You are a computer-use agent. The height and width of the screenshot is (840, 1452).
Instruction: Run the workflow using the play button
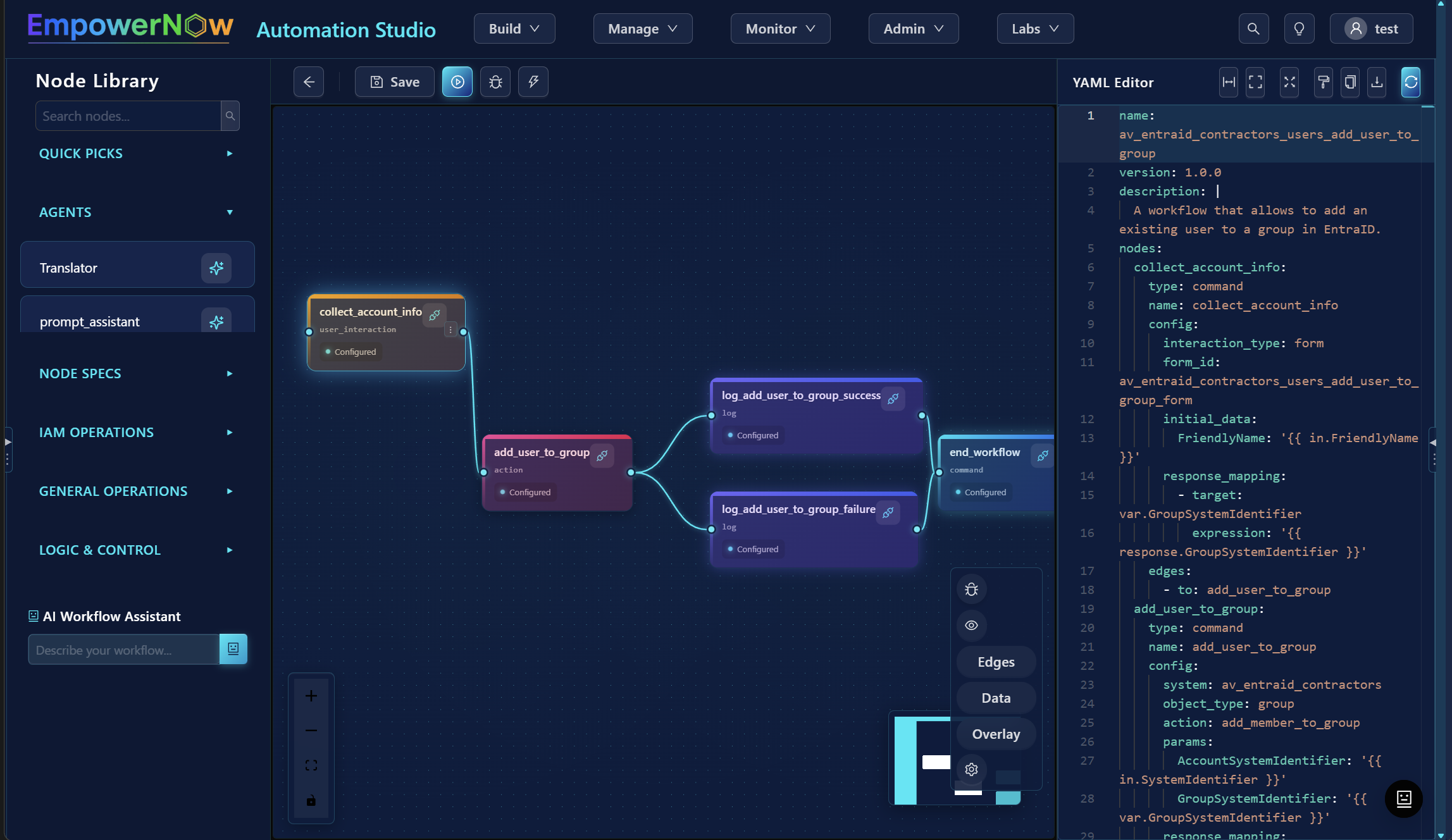click(457, 82)
